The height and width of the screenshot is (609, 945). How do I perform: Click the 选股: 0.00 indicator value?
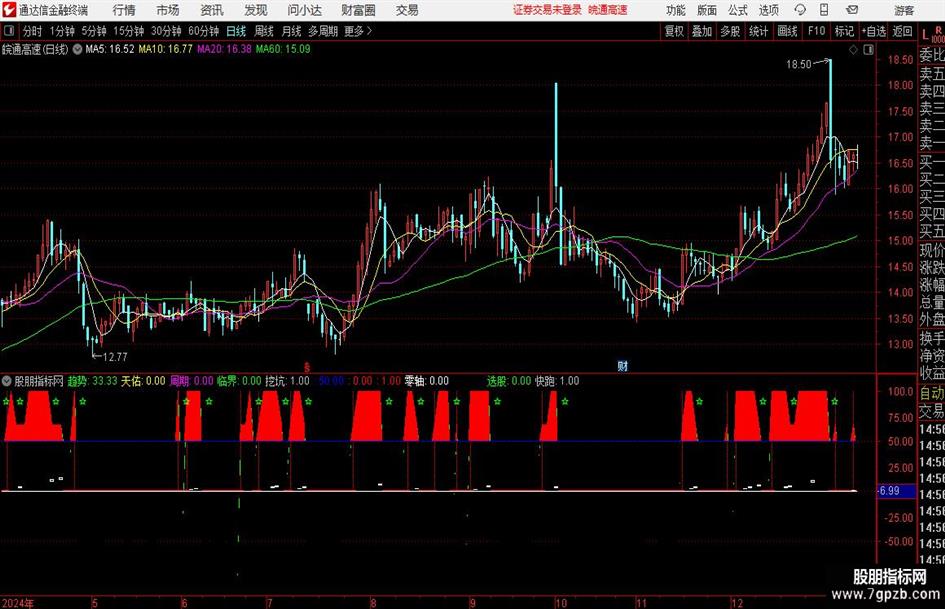(x=509, y=381)
